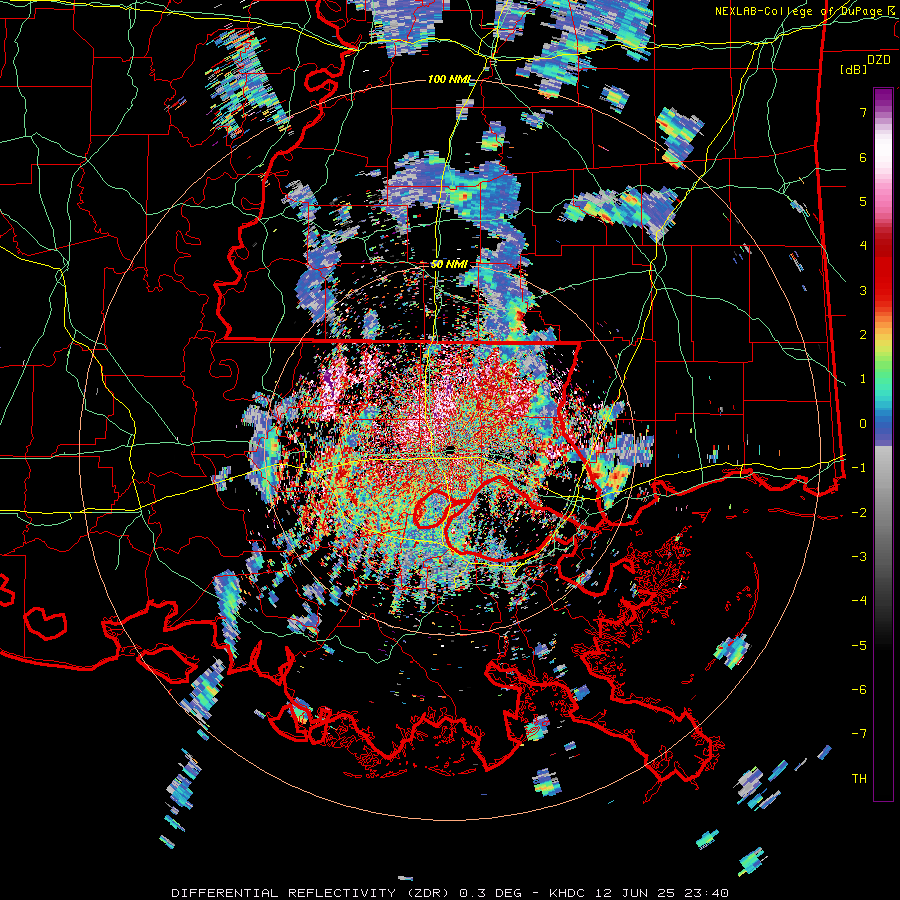The image size is (900, 900).
Task: Click the ZDR color bar legend
Action: click(x=883, y=444)
